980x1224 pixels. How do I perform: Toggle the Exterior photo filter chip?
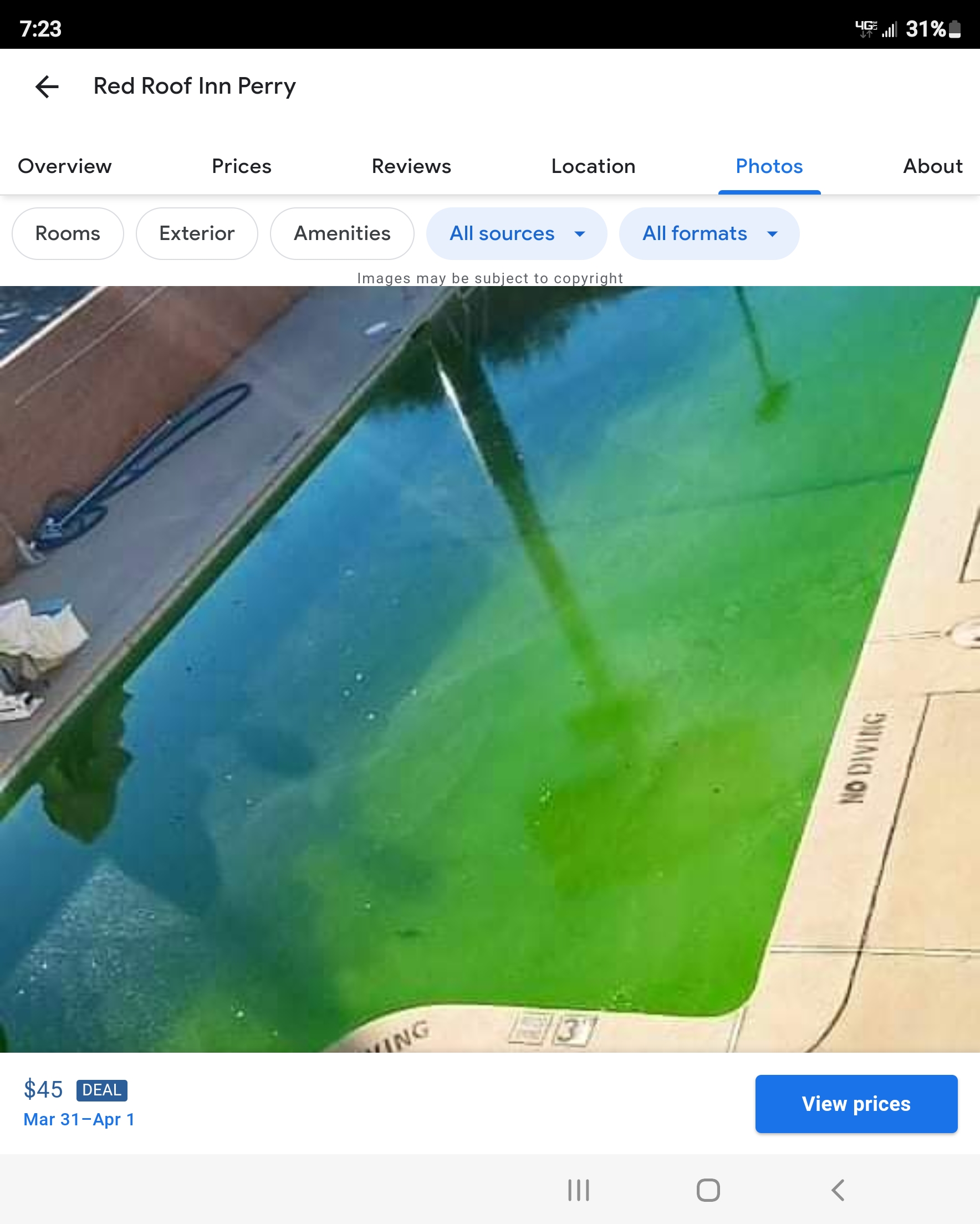(196, 233)
